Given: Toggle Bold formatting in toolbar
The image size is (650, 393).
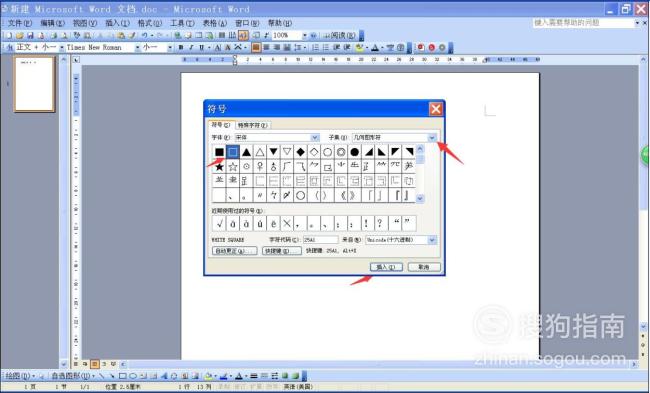Looking at the screenshot, I should pos(181,48).
